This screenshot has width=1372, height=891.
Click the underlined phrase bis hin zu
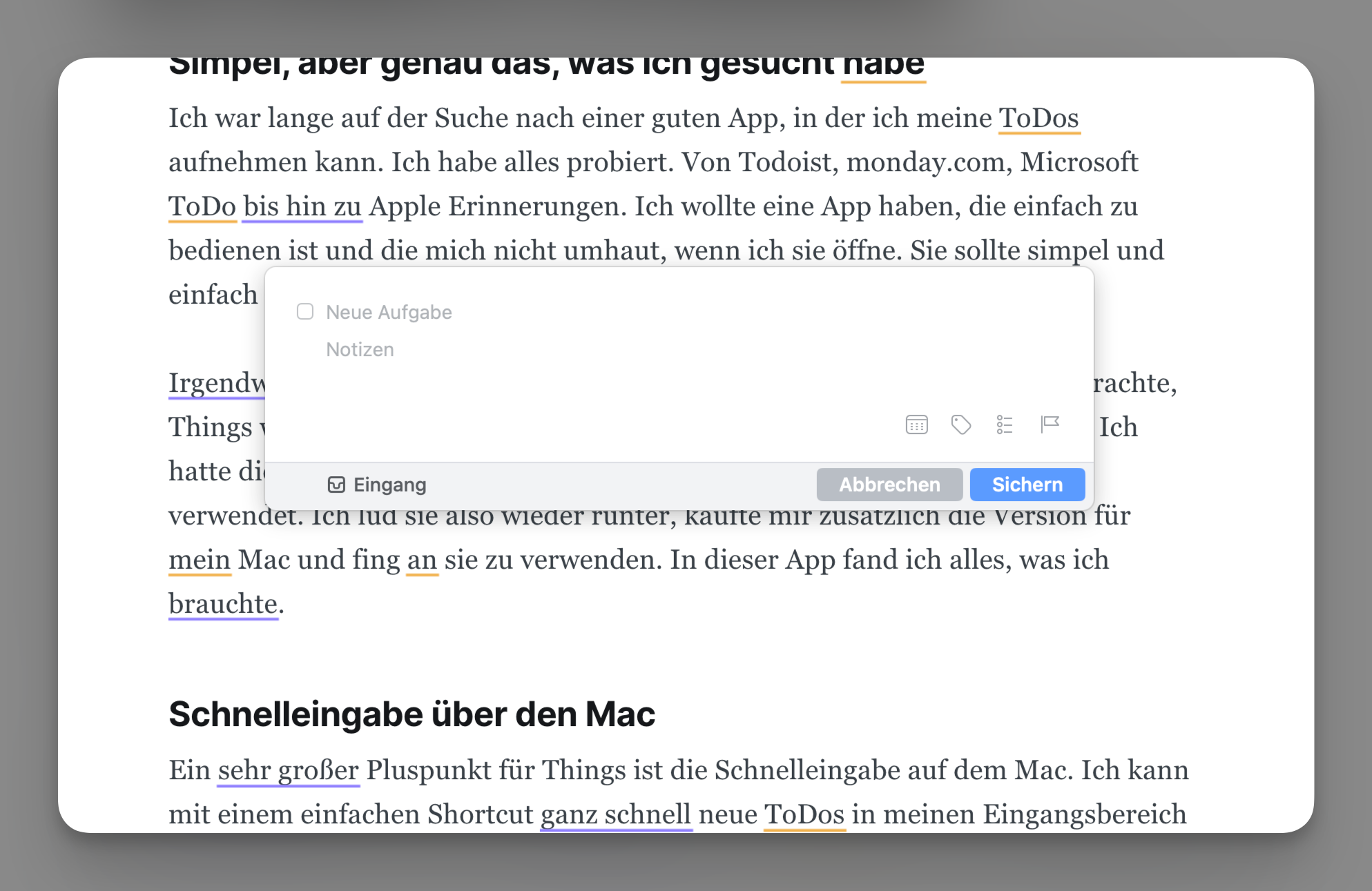tap(302, 206)
